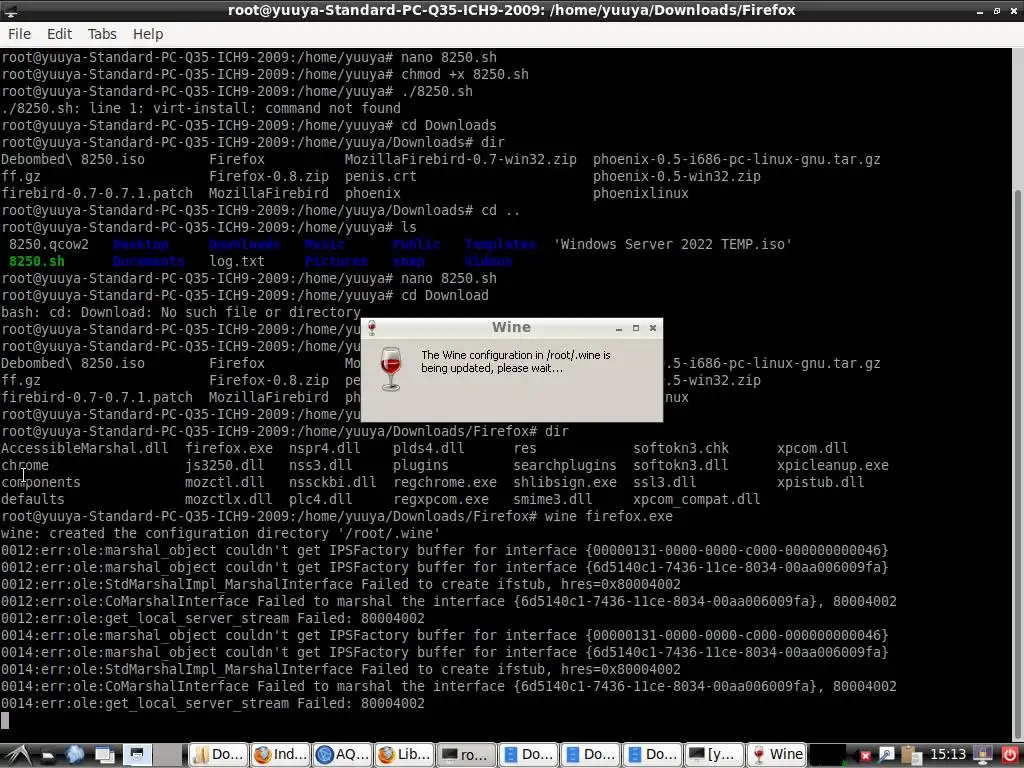The width and height of the screenshot is (1024, 768).
Task: Select the 'ro...' terminal taskbar button
Action: point(466,755)
